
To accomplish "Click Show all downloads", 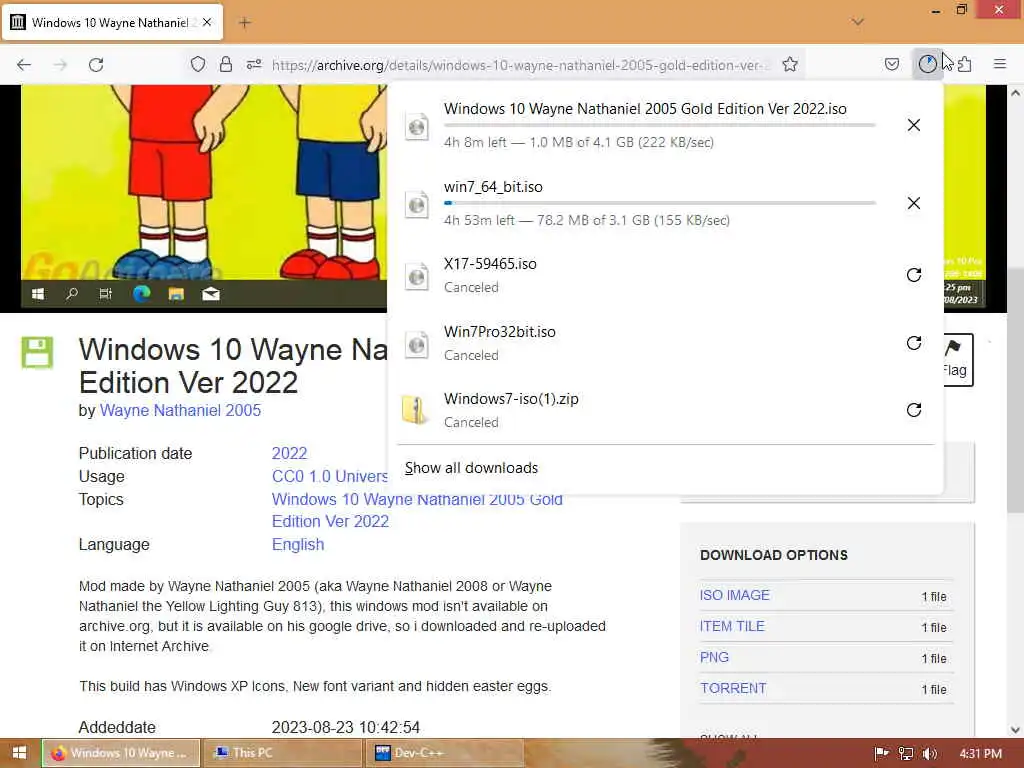I will point(471,468).
